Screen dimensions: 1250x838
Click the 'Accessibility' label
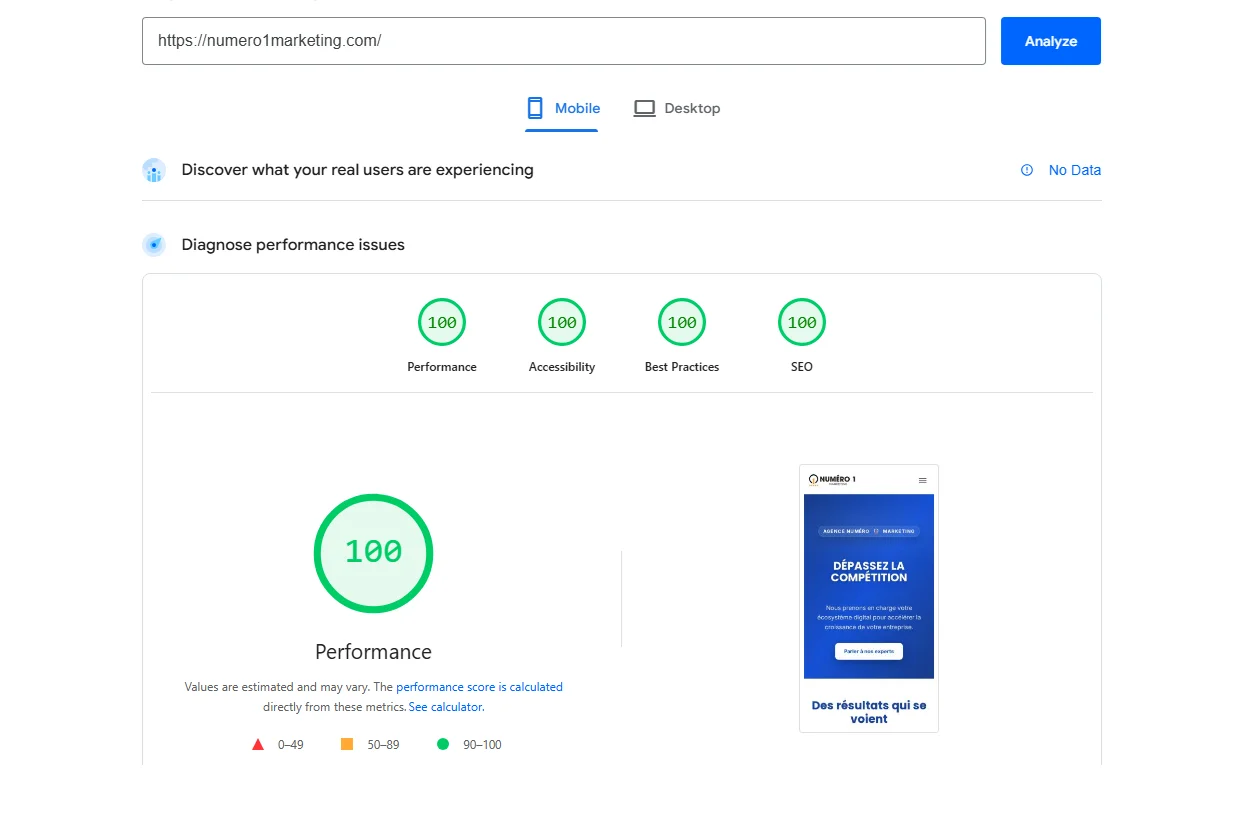point(562,367)
